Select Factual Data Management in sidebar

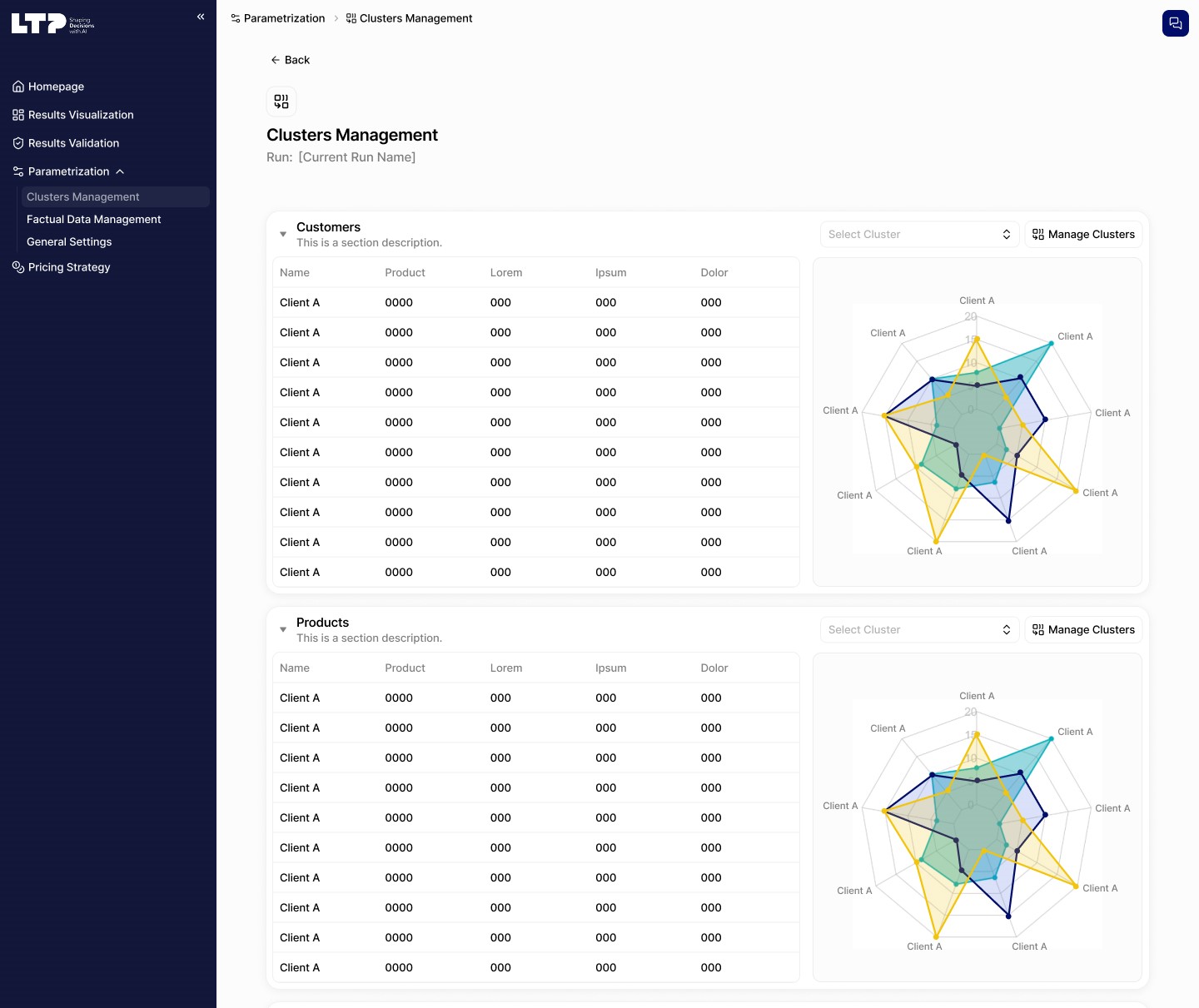click(x=93, y=219)
